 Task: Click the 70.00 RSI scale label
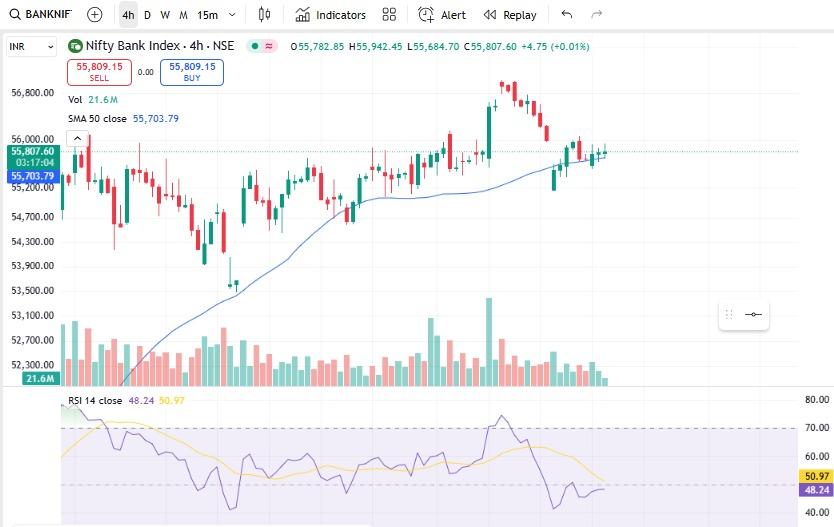[x=816, y=428]
